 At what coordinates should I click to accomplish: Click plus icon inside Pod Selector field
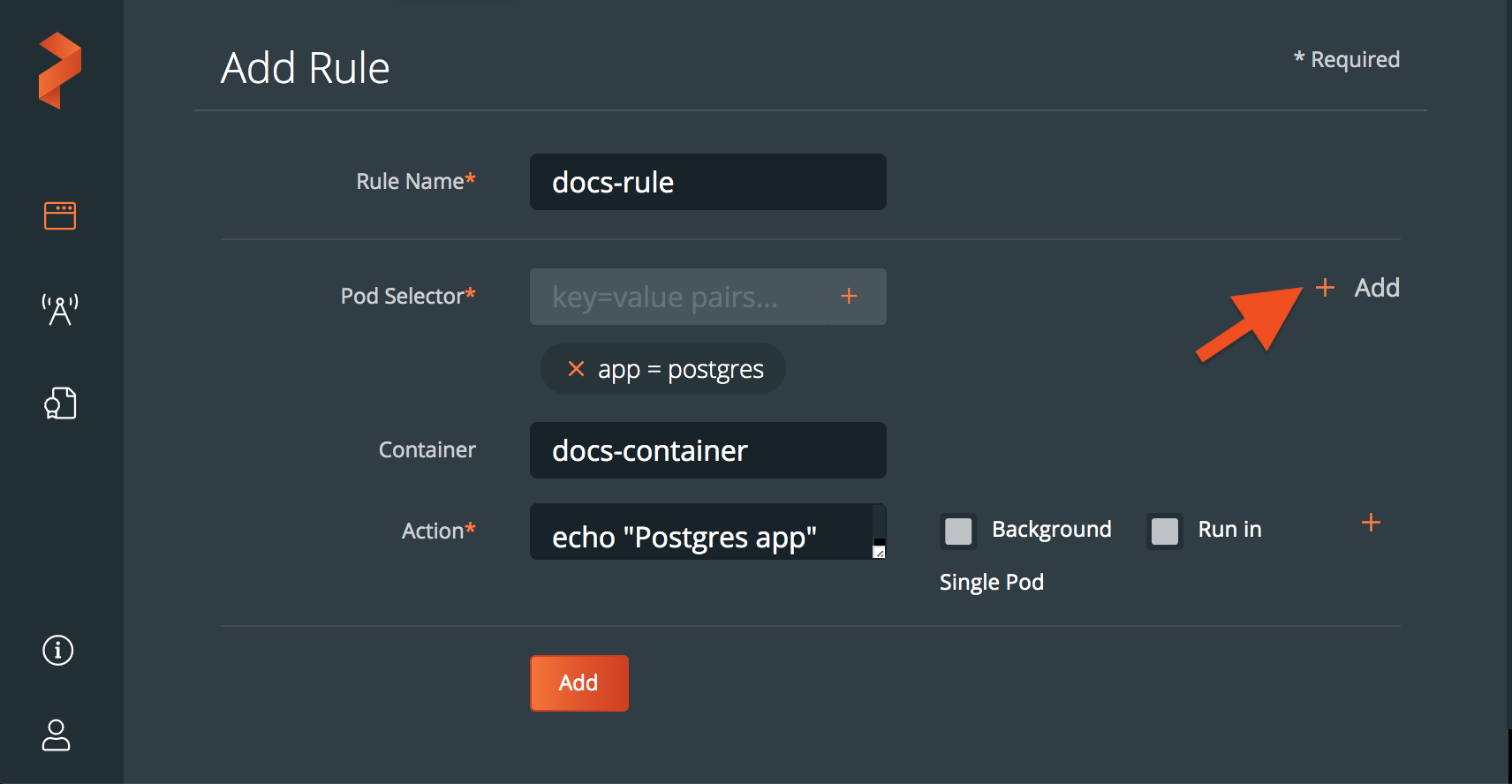849,297
